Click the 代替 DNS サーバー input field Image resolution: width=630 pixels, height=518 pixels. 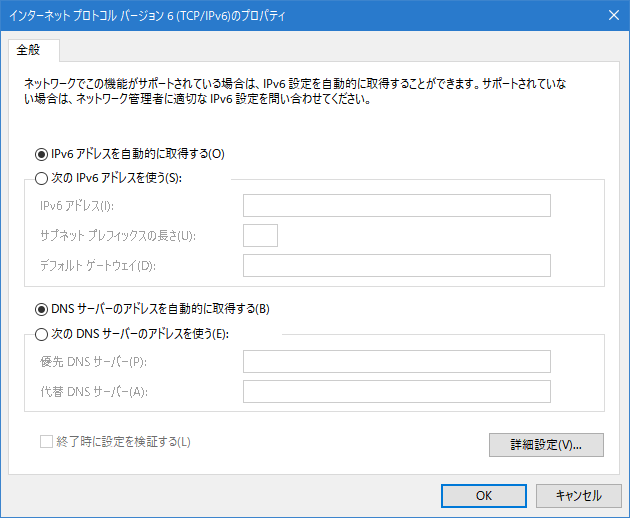pos(397,391)
